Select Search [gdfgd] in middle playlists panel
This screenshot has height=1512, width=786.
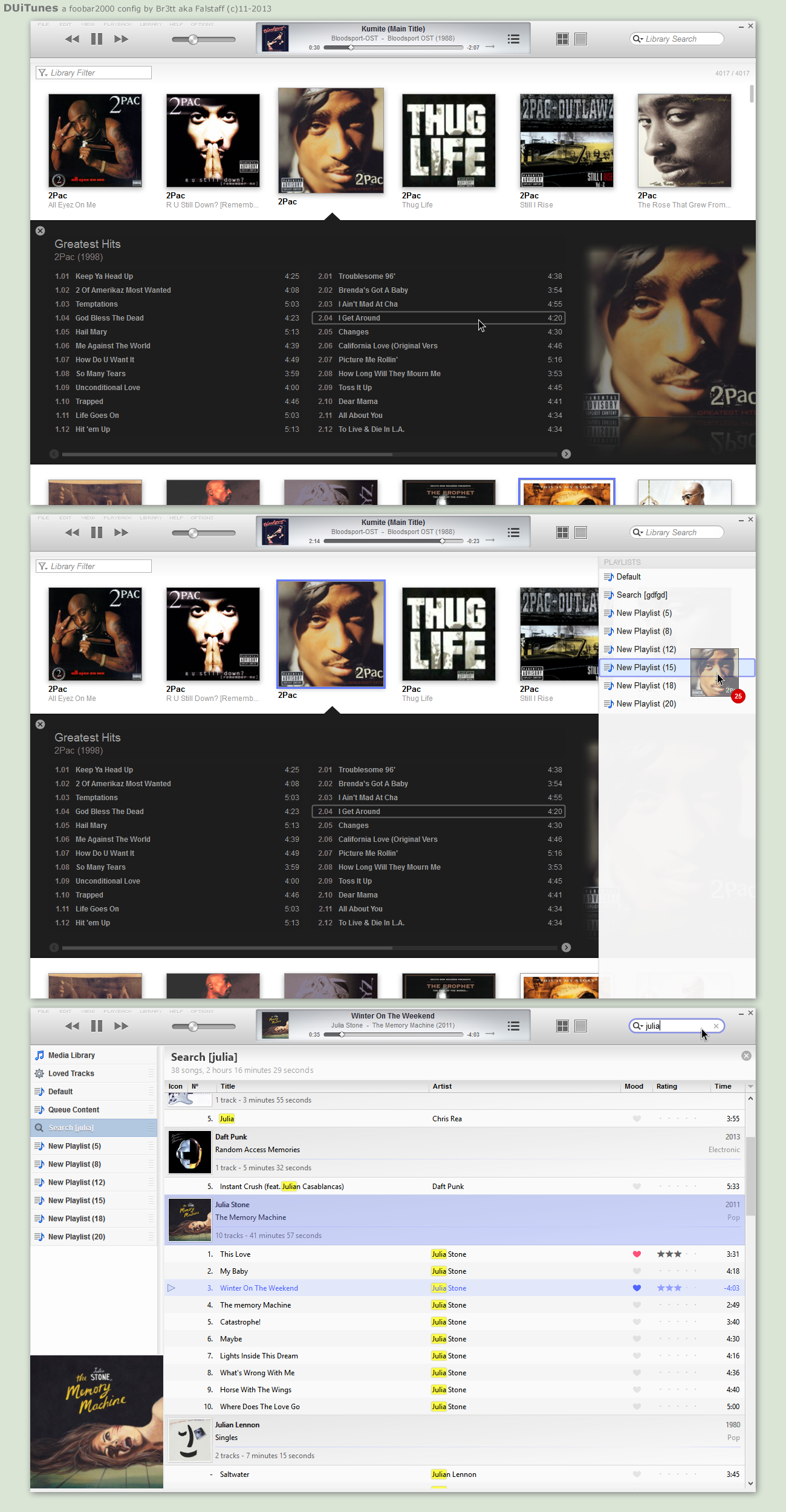point(677,595)
